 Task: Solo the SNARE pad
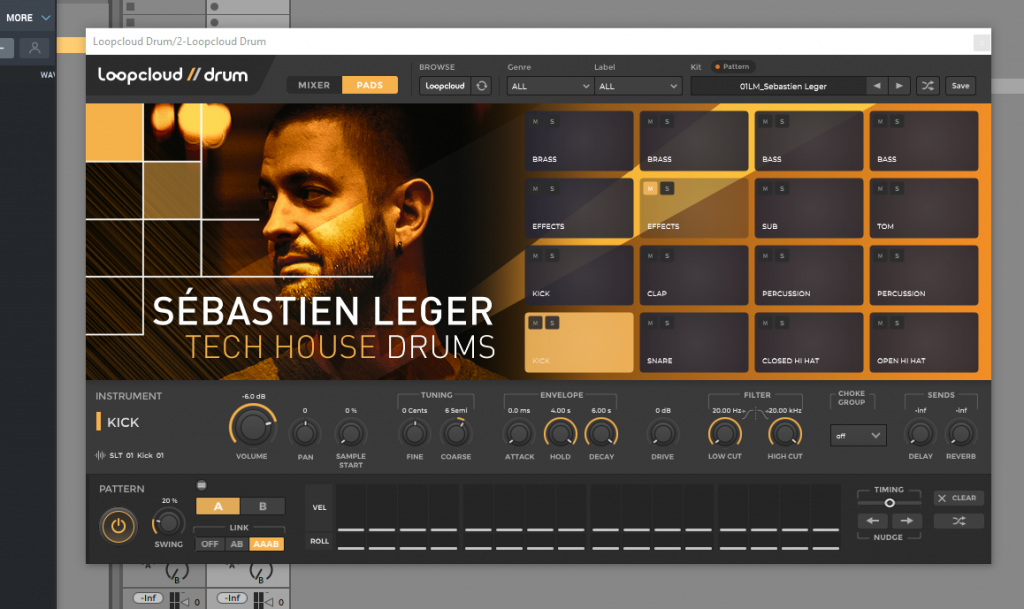coord(667,323)
